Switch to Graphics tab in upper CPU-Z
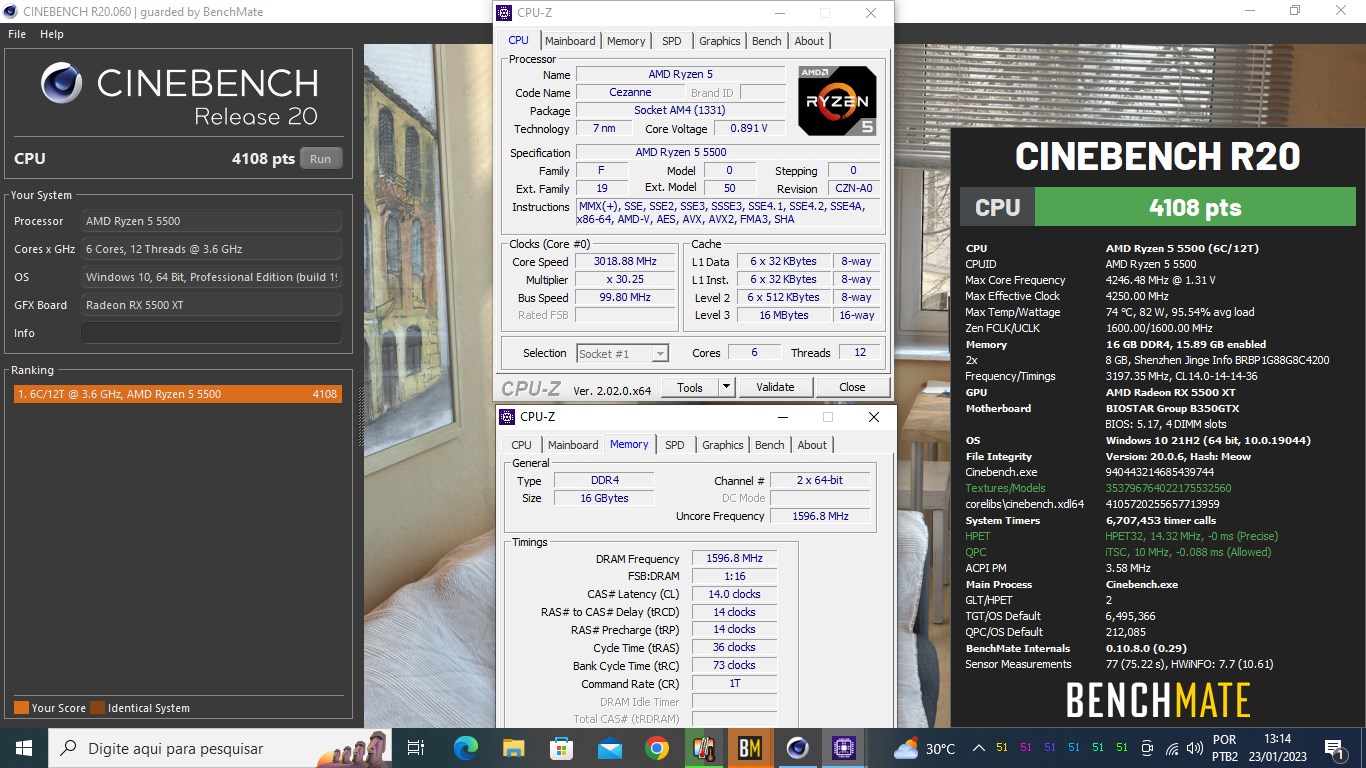This screenshot has width=1366, height=768. click(720, 41)
